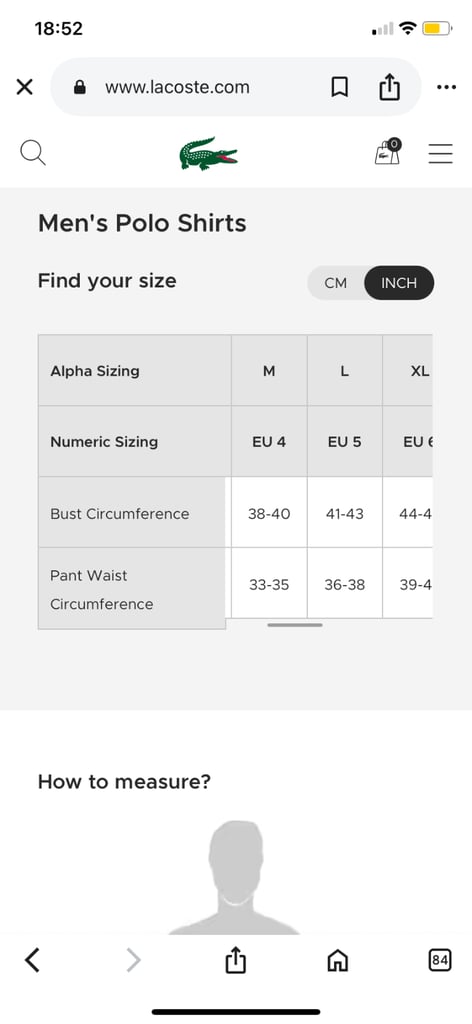Tap the EU 5 numeric sizing cell
The width and height of the screenshot is (472, 1024).
pyautogui.click(x=345, y=441)
